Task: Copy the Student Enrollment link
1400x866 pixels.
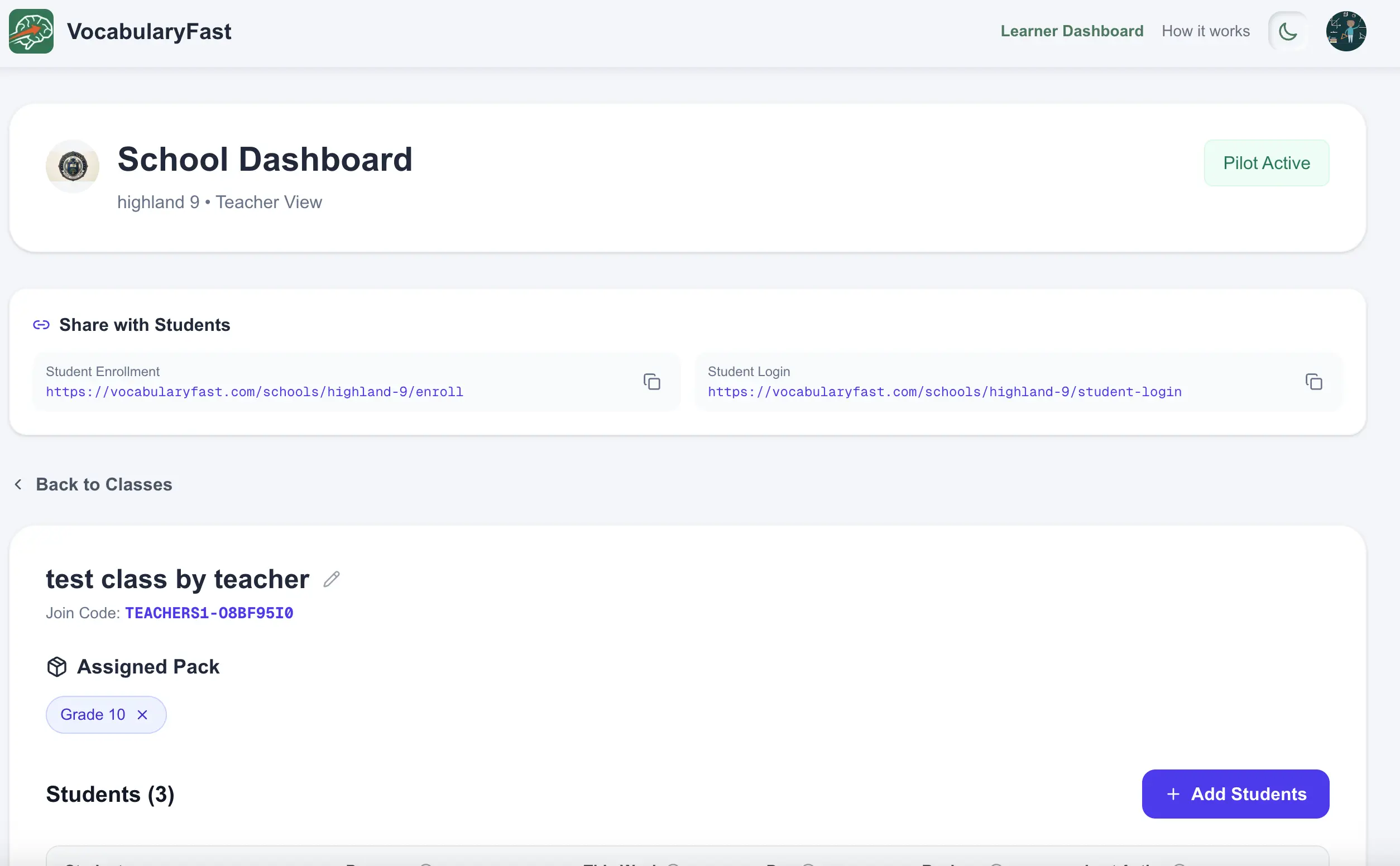Action: pos(653,382)
